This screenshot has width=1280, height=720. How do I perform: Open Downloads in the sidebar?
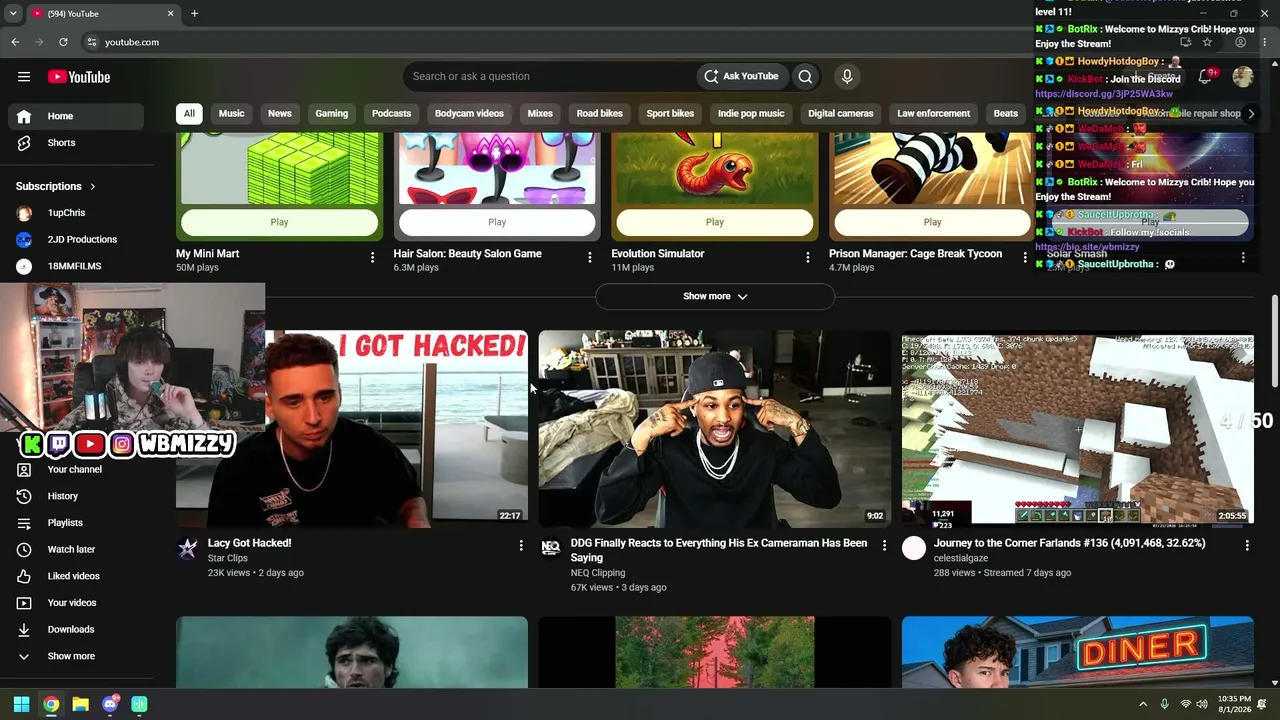(x=76, y=629)
